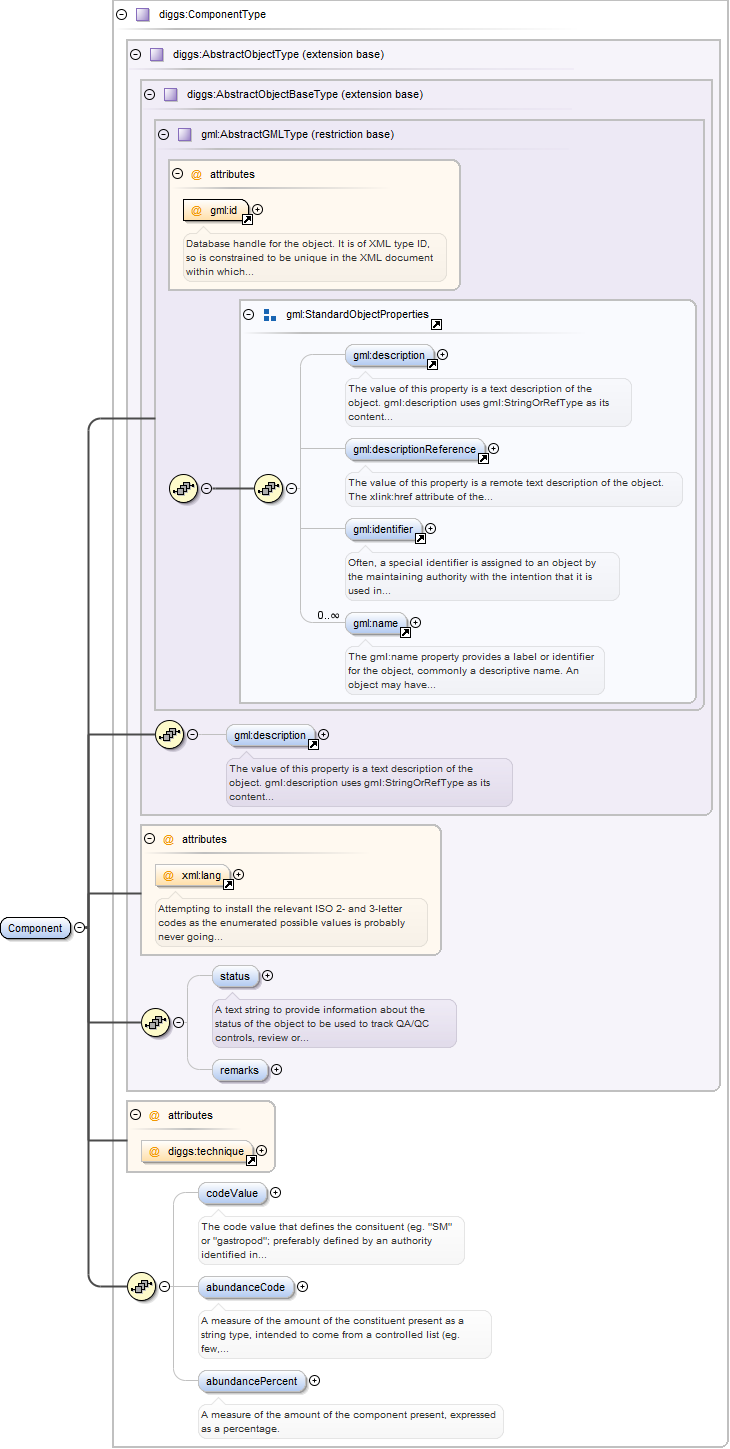Click the arrow link icon on diggs:technique
Viewport: 730px width, 1449px height.
(251, 1160)
